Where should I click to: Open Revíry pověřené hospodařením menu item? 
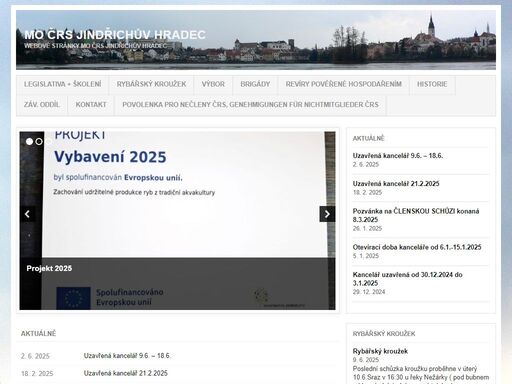point(344,84)
